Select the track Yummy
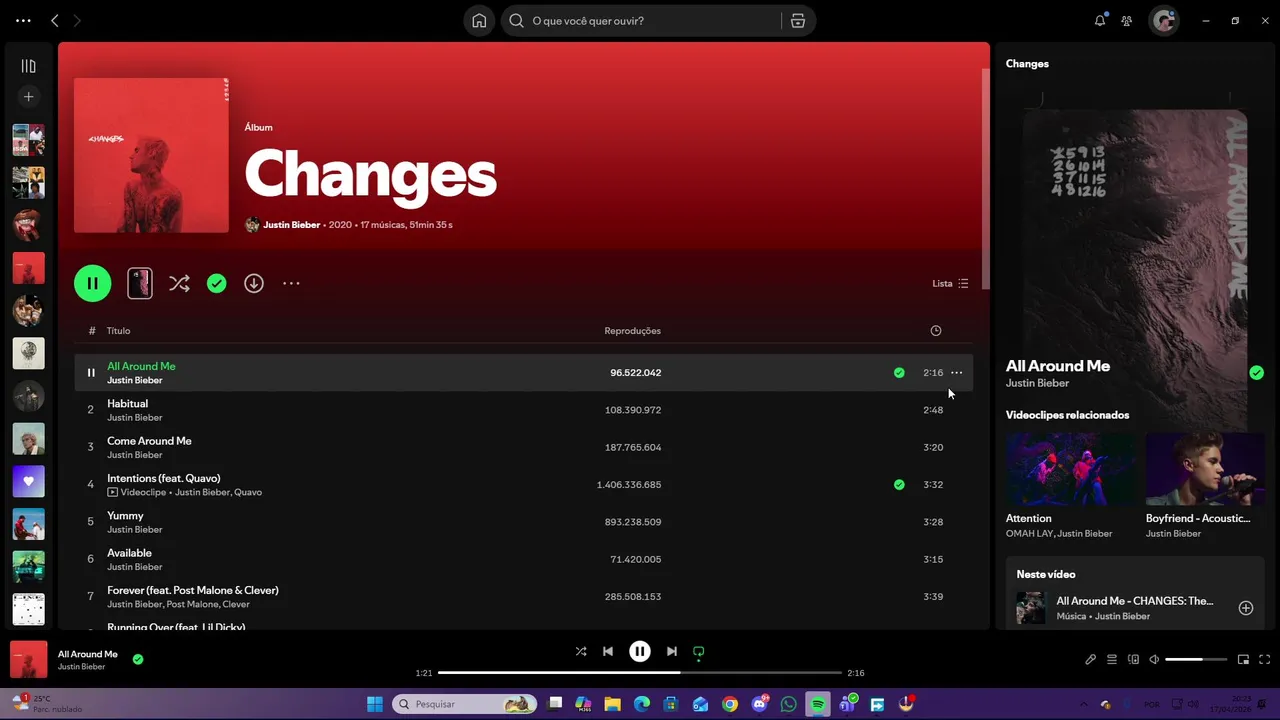Image resolution: width=1280 pixels, height=720 pixels. point(125,516)
